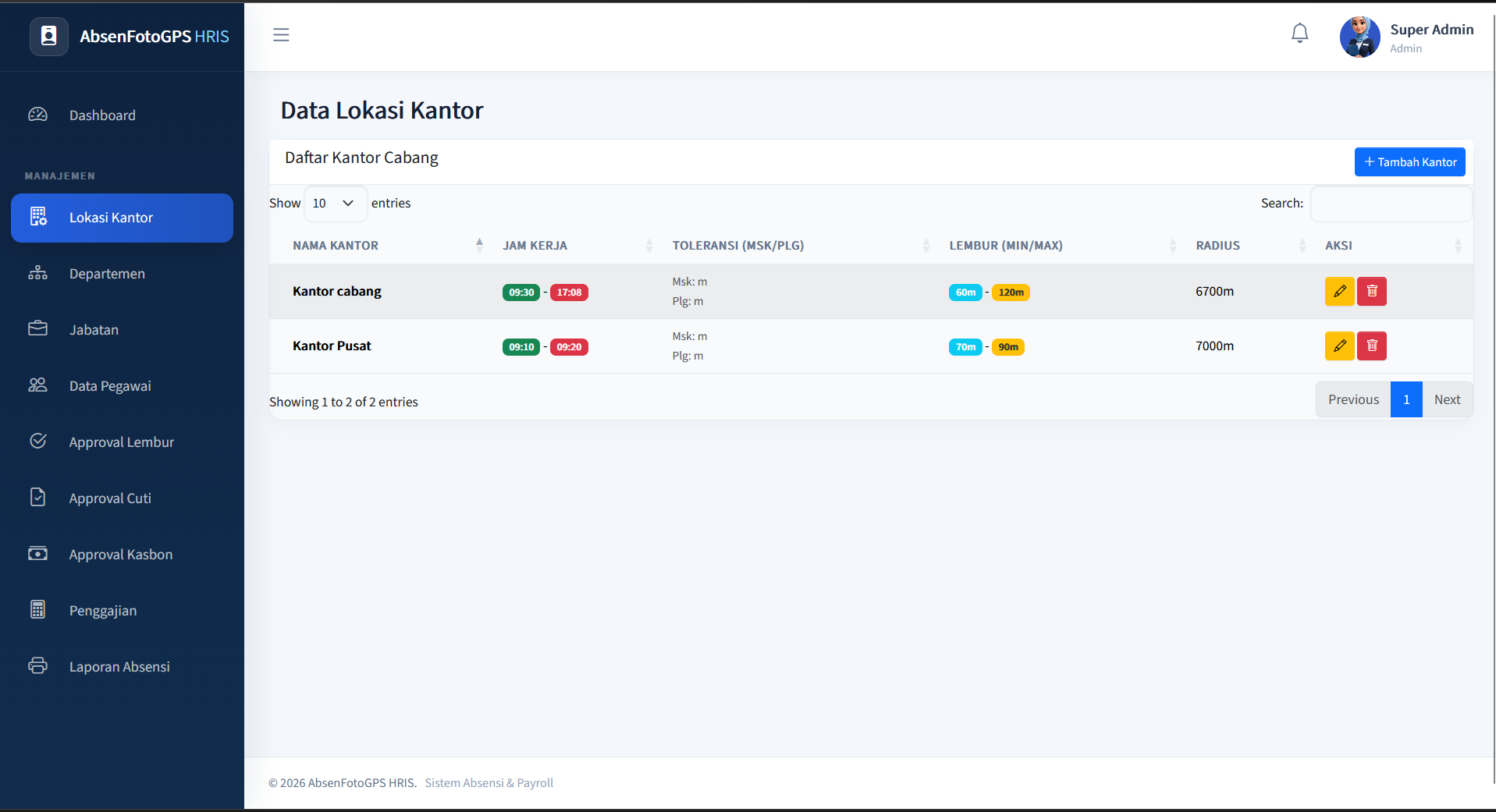Click the Super Admin avatar picture
Screen dimensions: 1496x812
point(1359,37)
